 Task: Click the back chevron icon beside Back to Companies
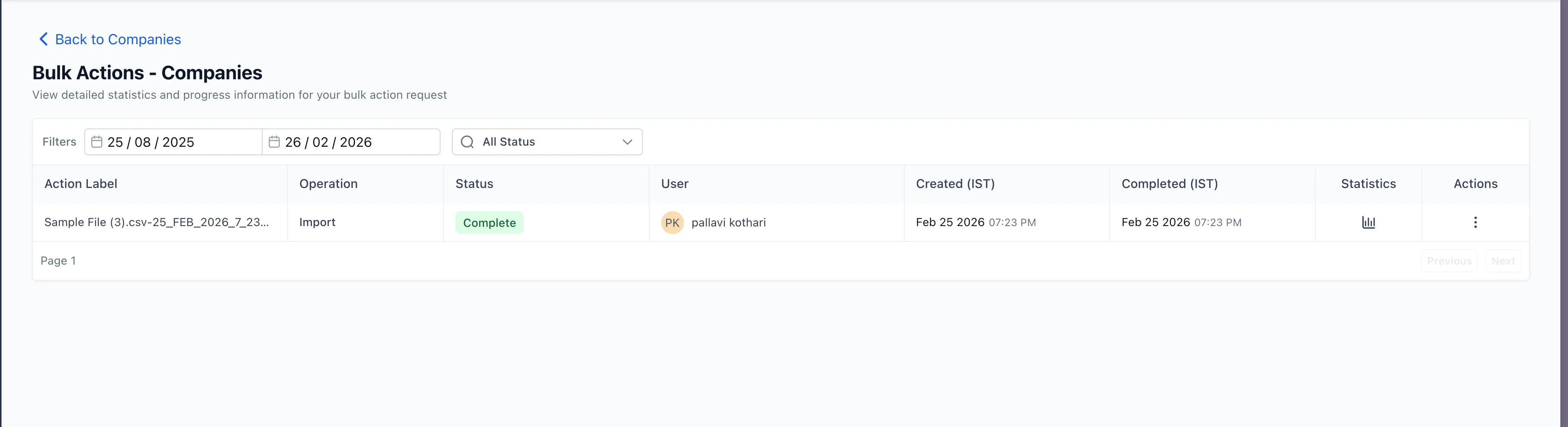pyautogui.click(x=42, y=39)
